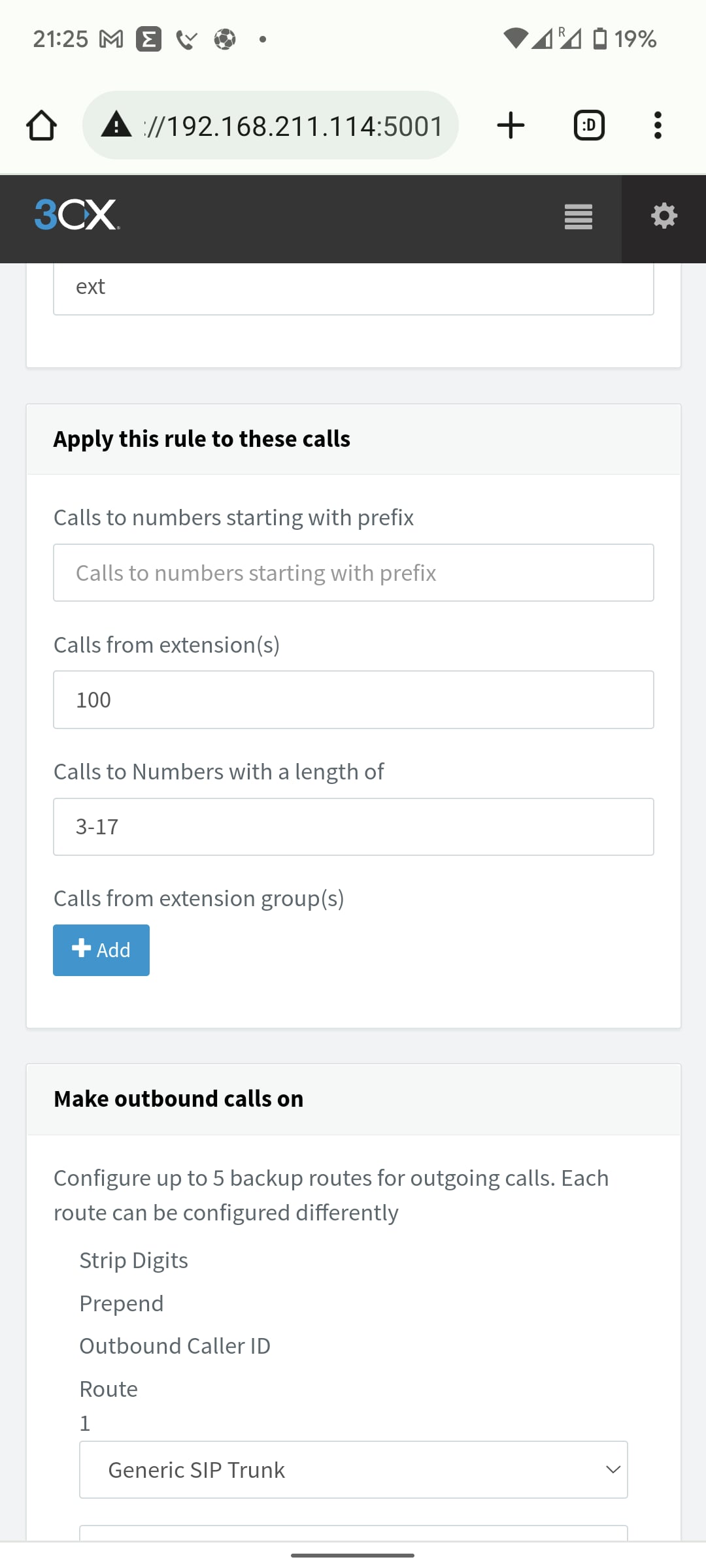Open the 3CX hamburger menu
This screenshot has height=1568, width=706.
pyautogui.click(x=579, y=217)
